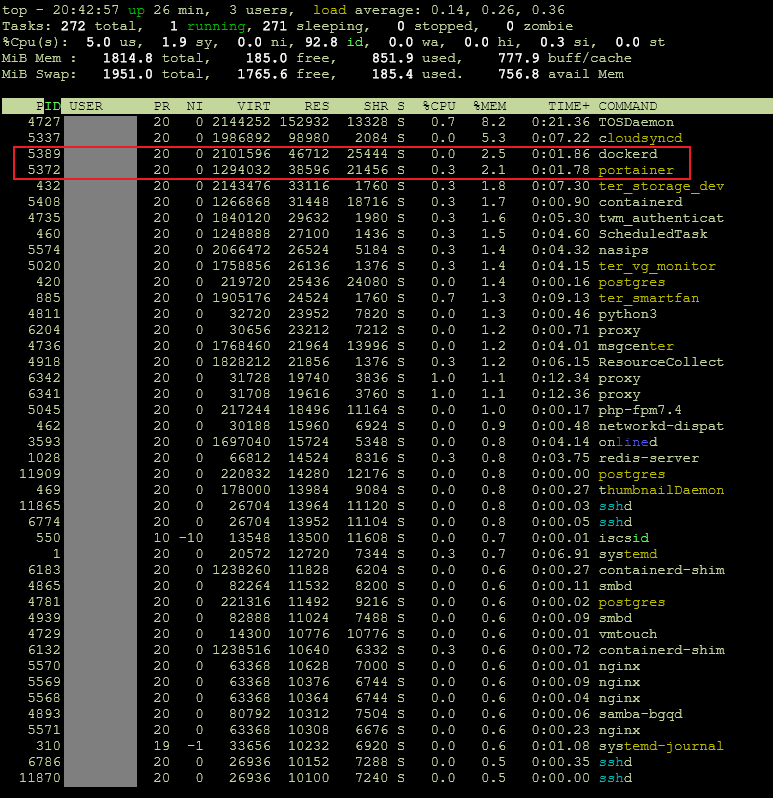
Task: Click the redis-server process name
Action: point(648,458)
